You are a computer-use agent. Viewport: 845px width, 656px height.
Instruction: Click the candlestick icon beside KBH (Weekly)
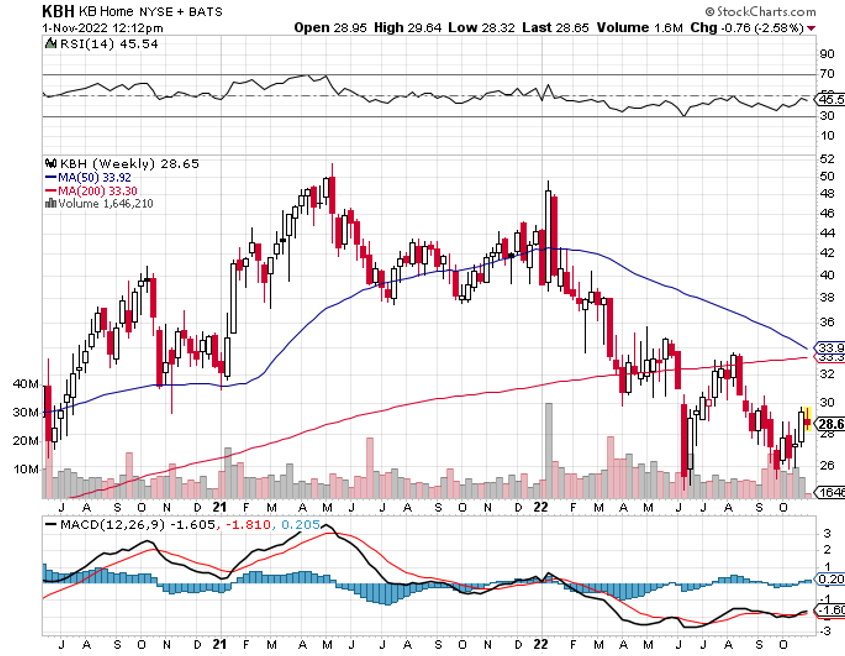coord(51,163)
